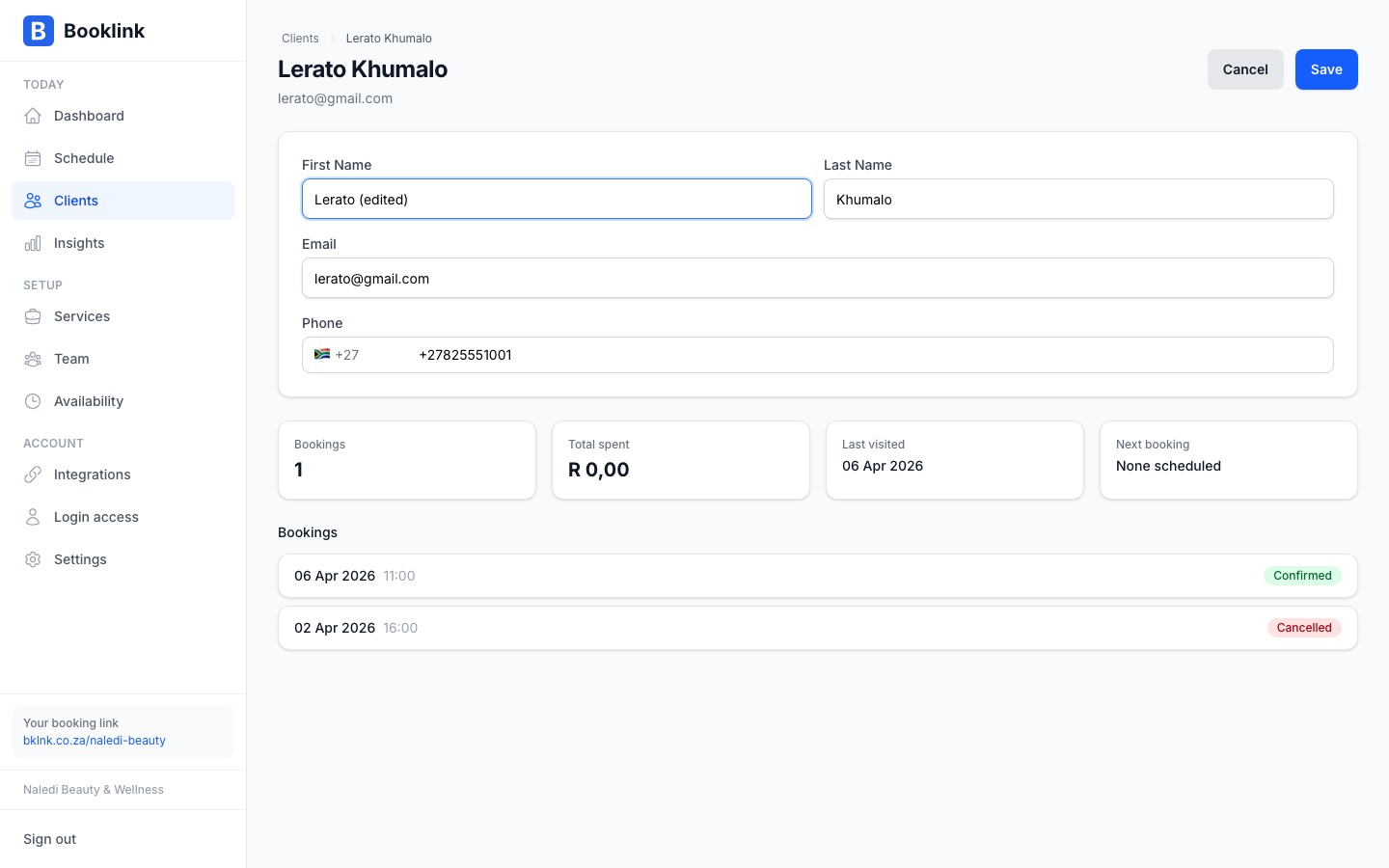Open the bklnk.co.za/naledi-beauty booking link
1389x868 pixels.
point(95,741)
